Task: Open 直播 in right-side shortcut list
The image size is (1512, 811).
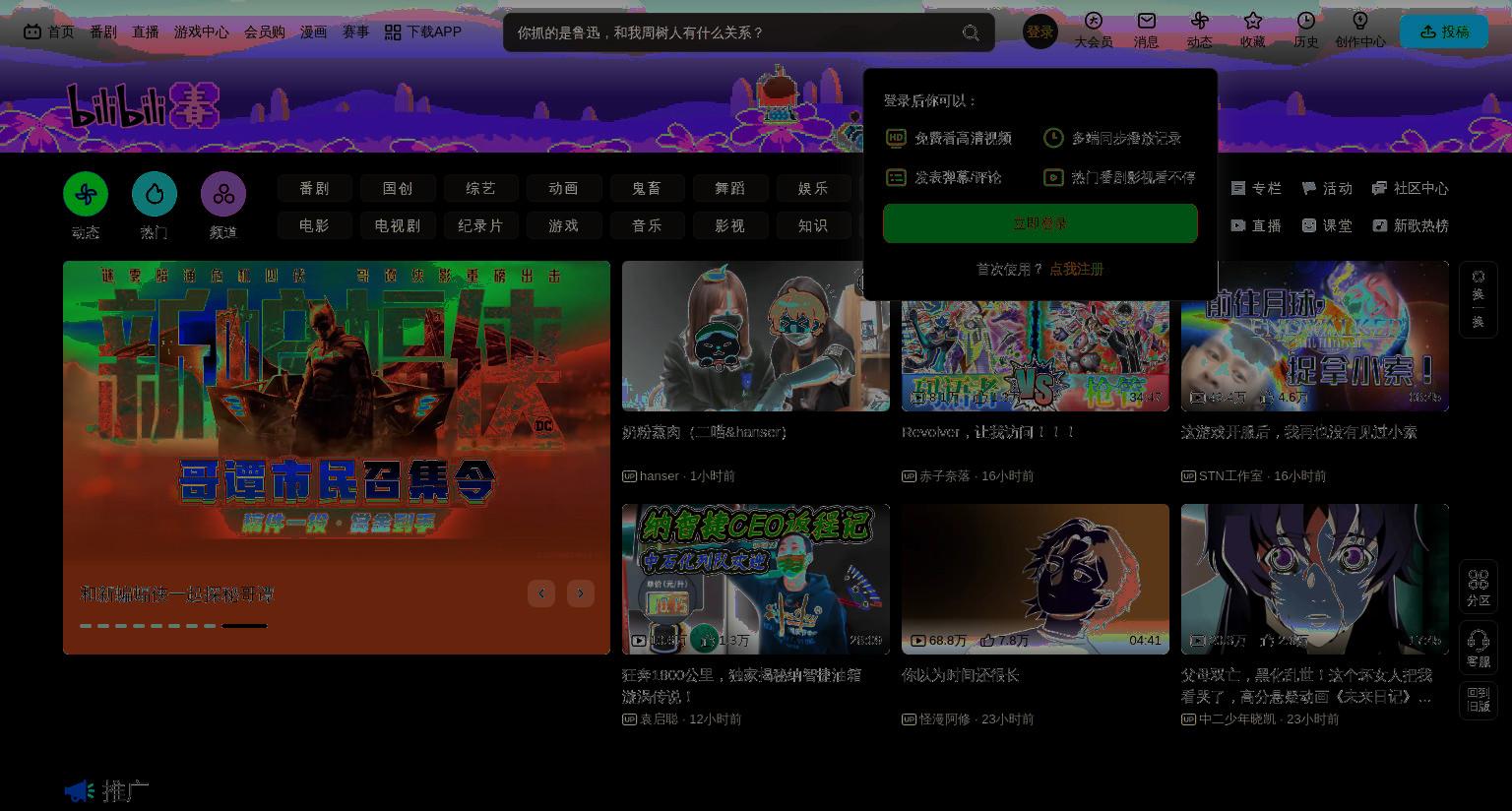Action: (x=1256, y=225)
